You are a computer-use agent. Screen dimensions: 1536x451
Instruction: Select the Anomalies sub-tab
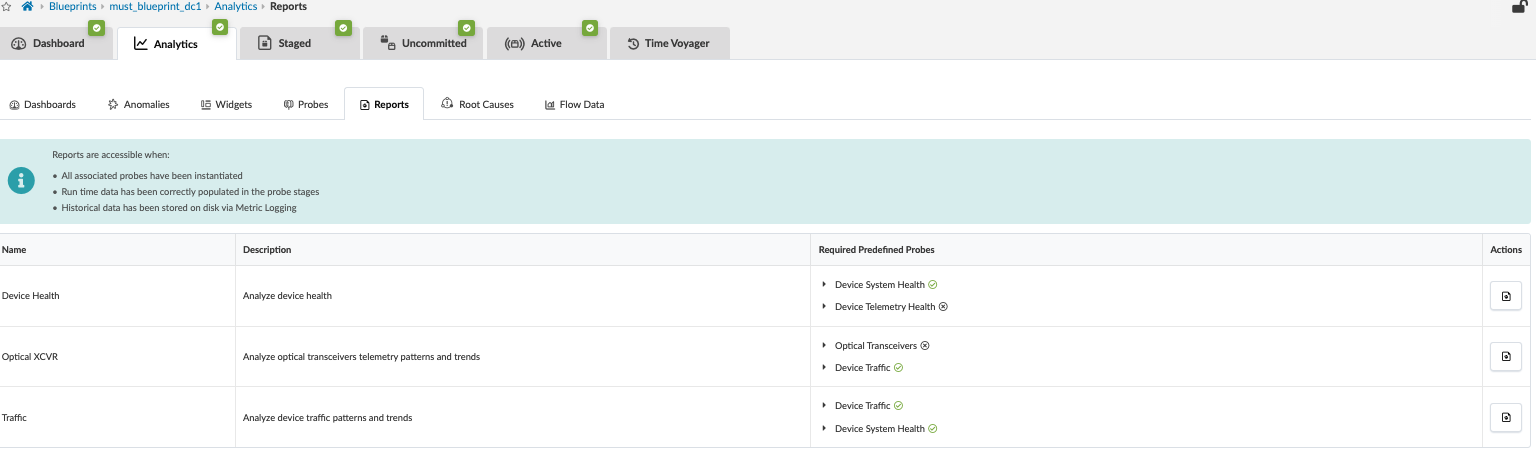coord(138,104)
